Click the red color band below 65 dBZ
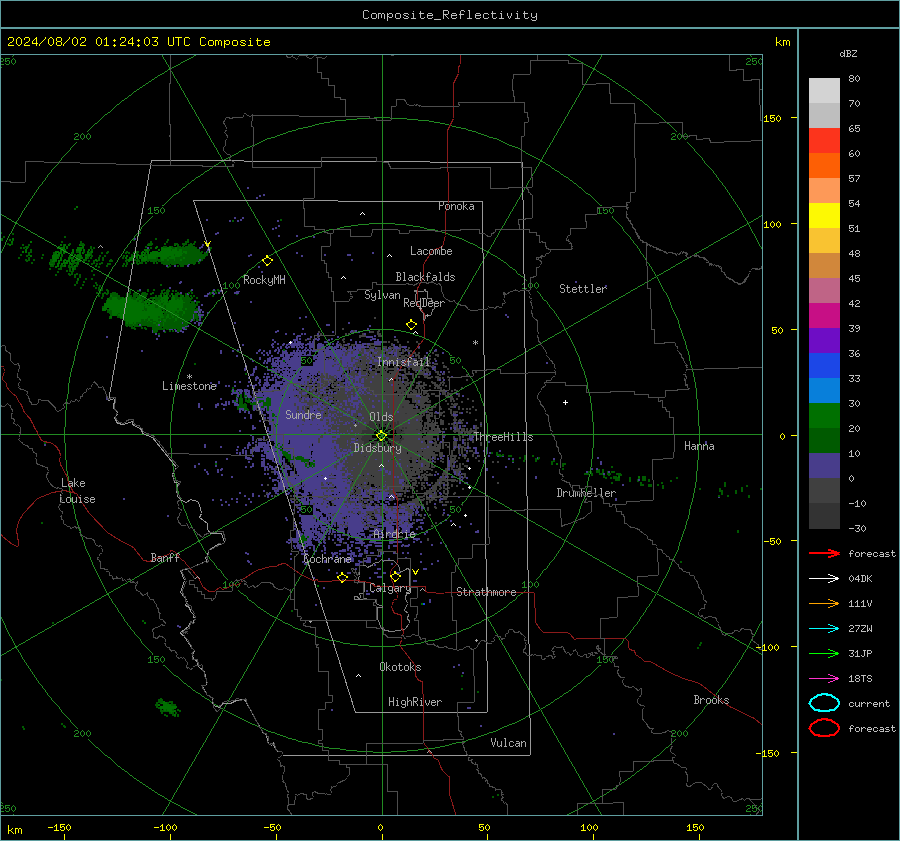Screen dimensions: 900x841 click(824, 140)
